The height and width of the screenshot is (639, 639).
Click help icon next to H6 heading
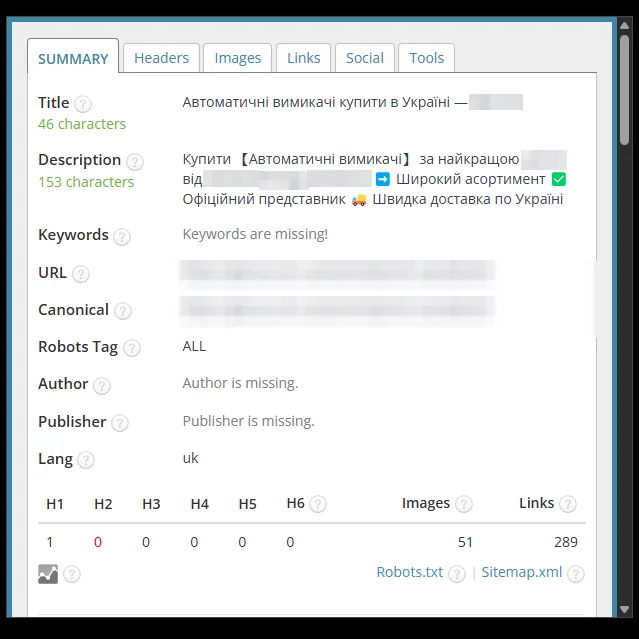tap(318, 504)
